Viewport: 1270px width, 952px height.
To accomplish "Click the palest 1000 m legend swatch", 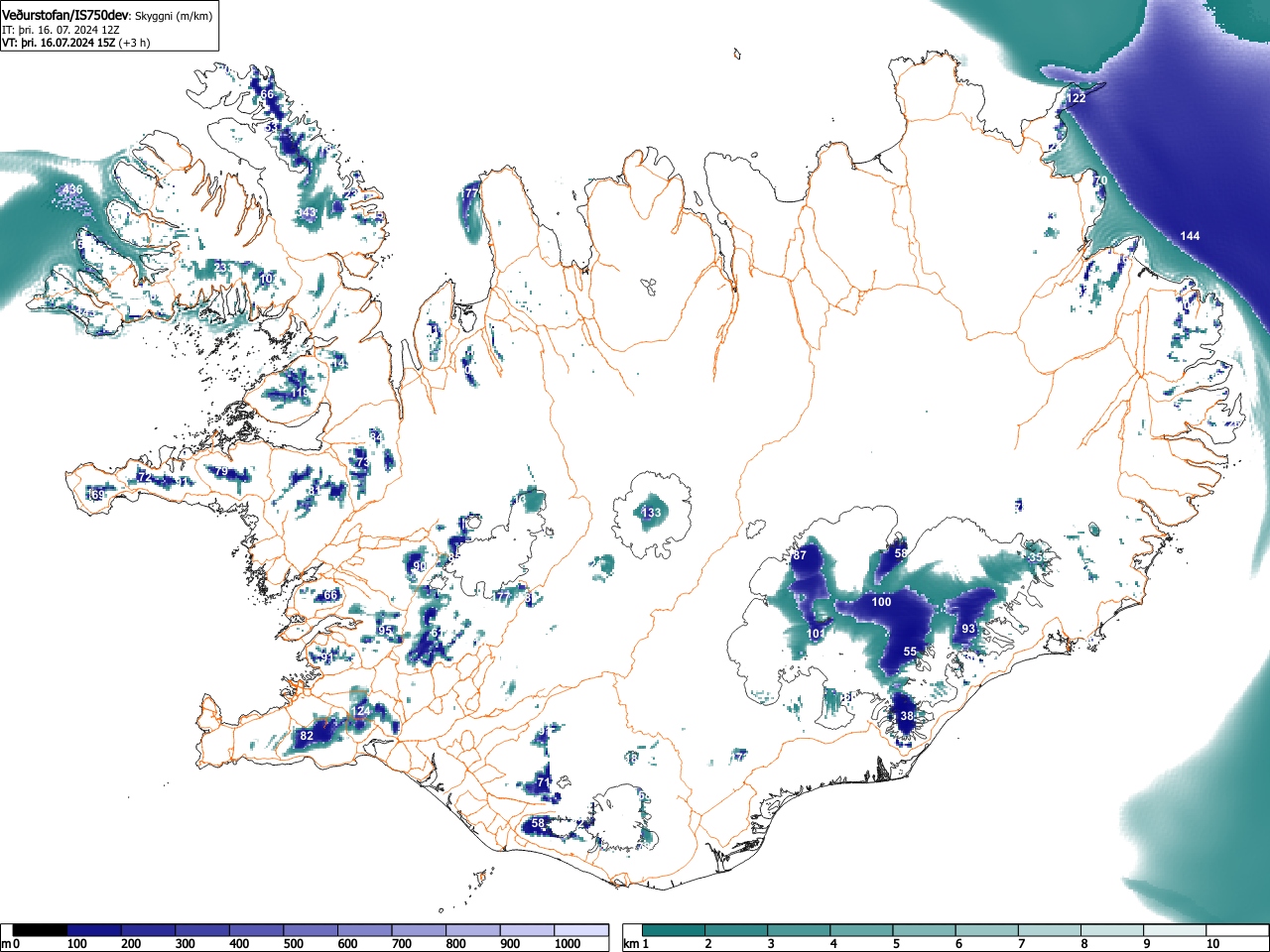I will coord(581,930).
